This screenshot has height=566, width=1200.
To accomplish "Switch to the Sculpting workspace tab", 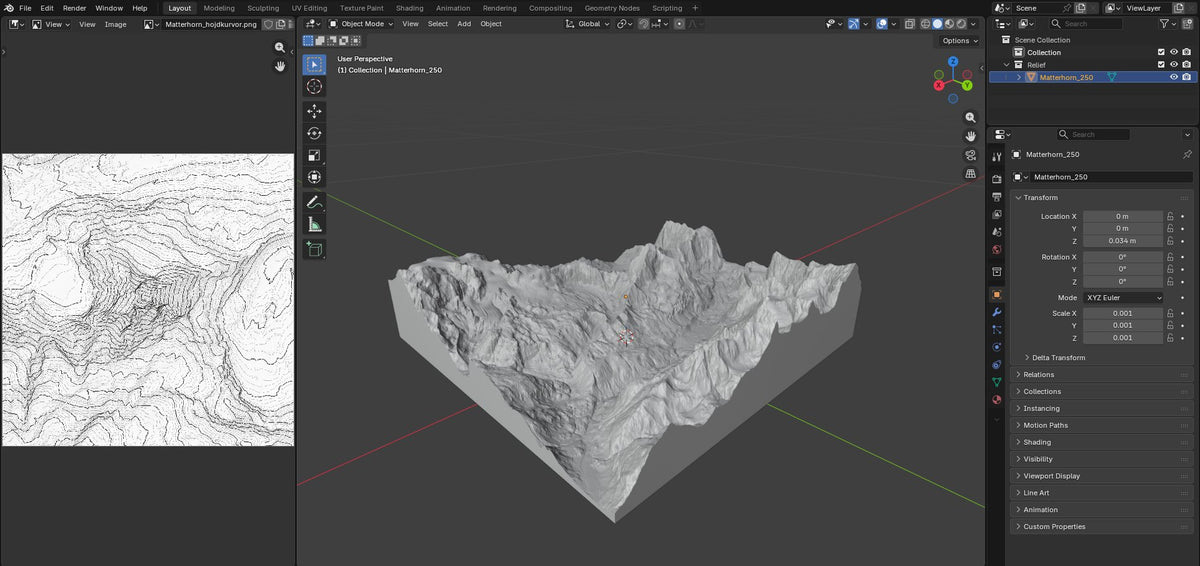I will coord(263,8).
